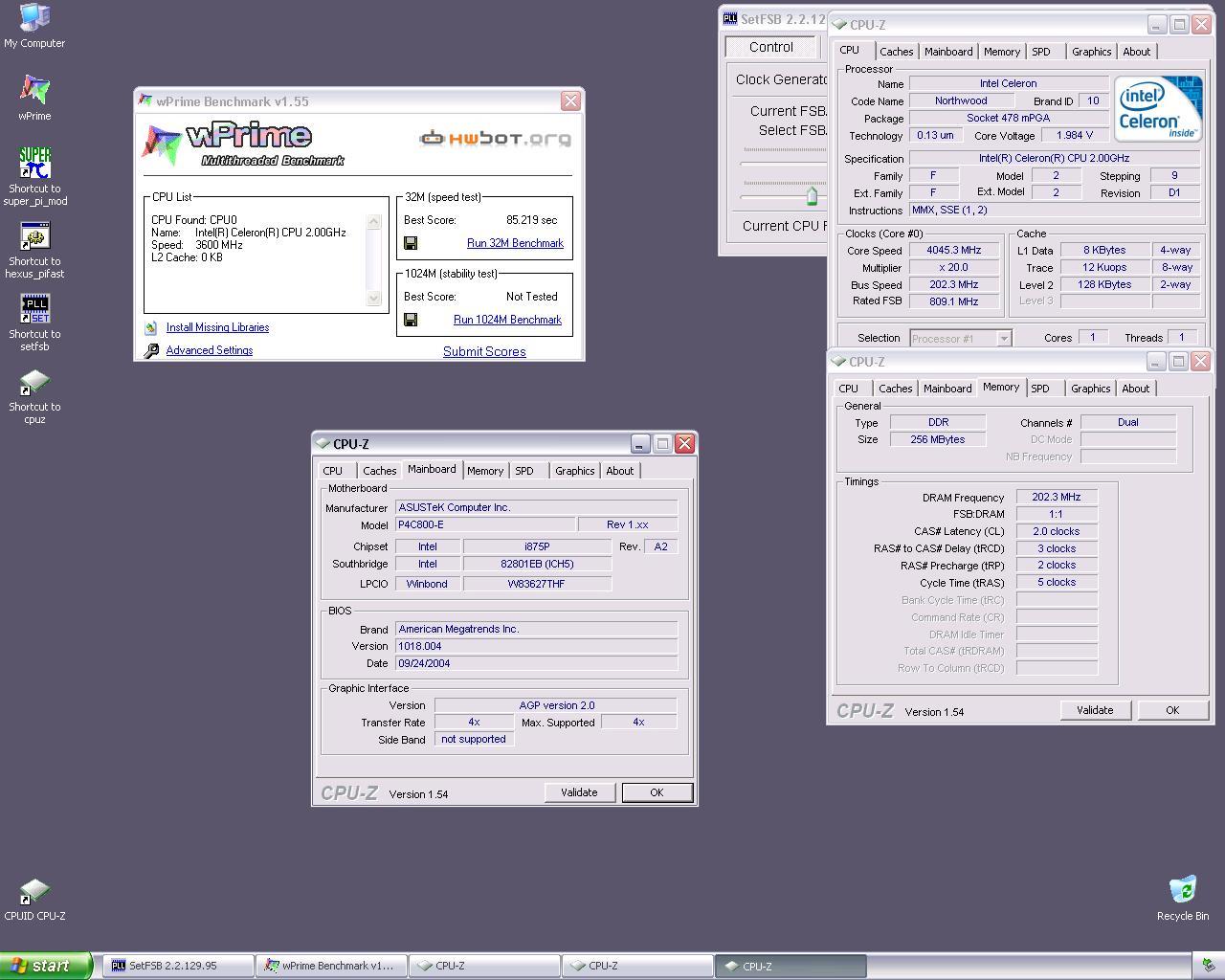Switch to wPrime Benchmark taskbar button
The width and height of the screenshot is (1225, 980).
pyautogui.click(x=332, y=966)
